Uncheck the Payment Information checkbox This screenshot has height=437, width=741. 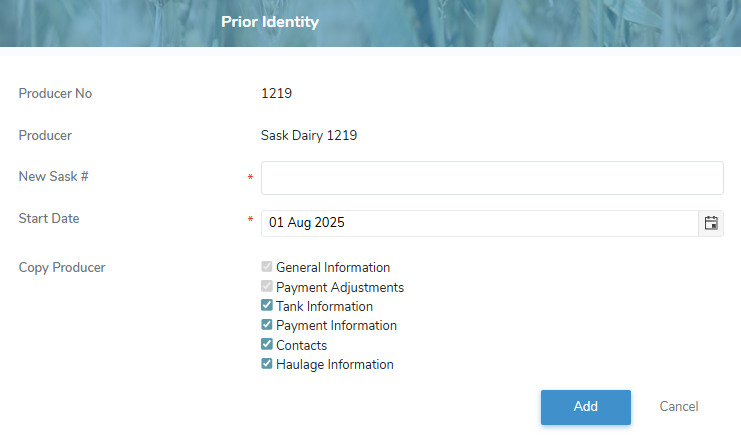pyautogui.click(x=267, y=325)
